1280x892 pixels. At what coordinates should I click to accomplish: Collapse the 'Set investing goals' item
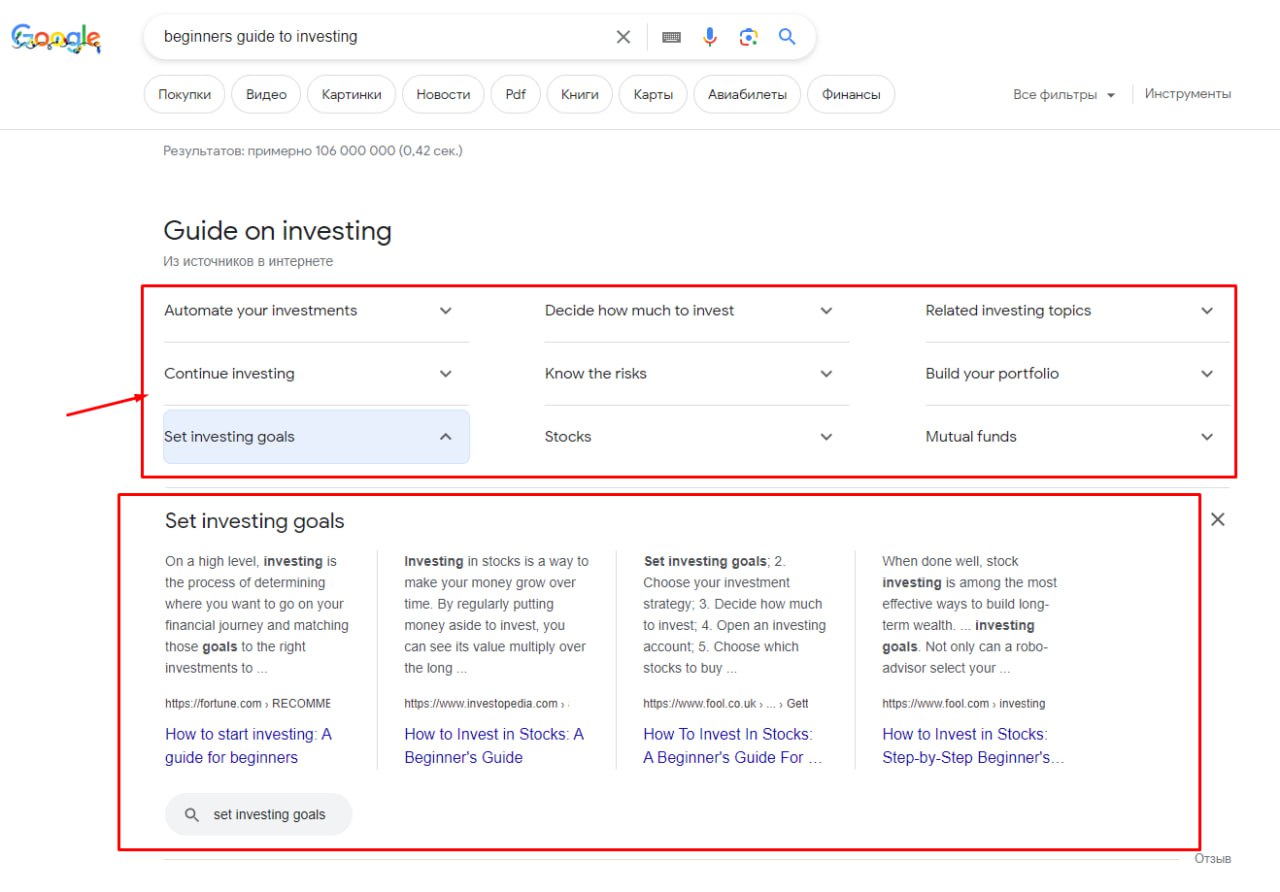point(316,437)
